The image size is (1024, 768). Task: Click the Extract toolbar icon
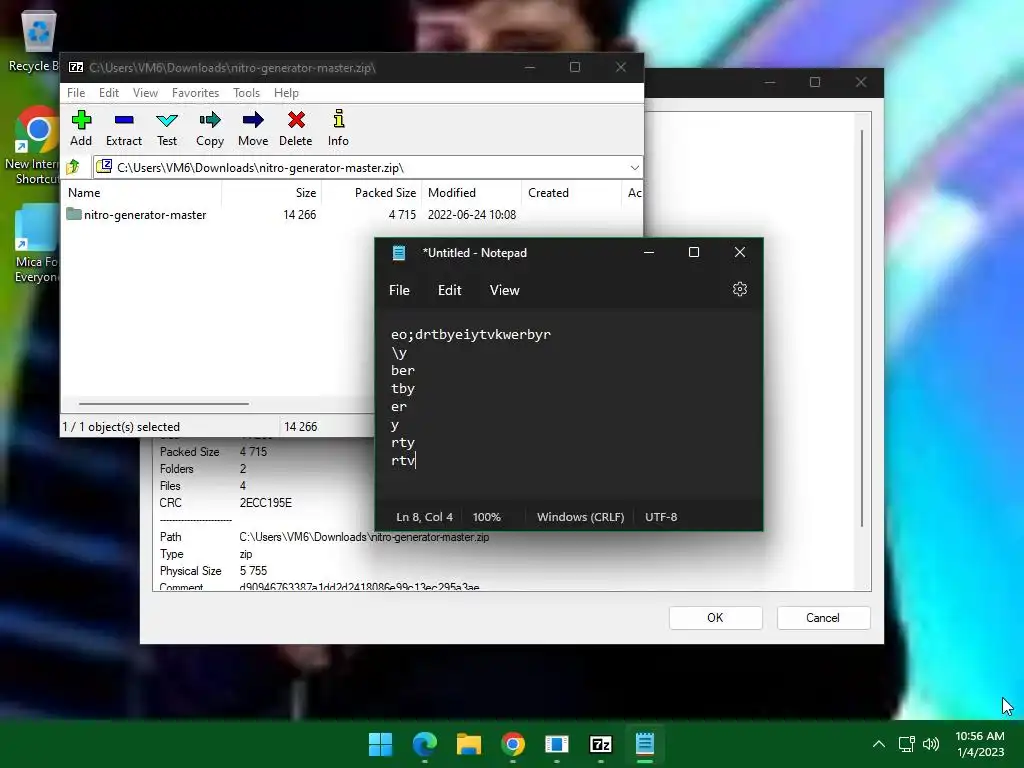(x=123, y=128)
